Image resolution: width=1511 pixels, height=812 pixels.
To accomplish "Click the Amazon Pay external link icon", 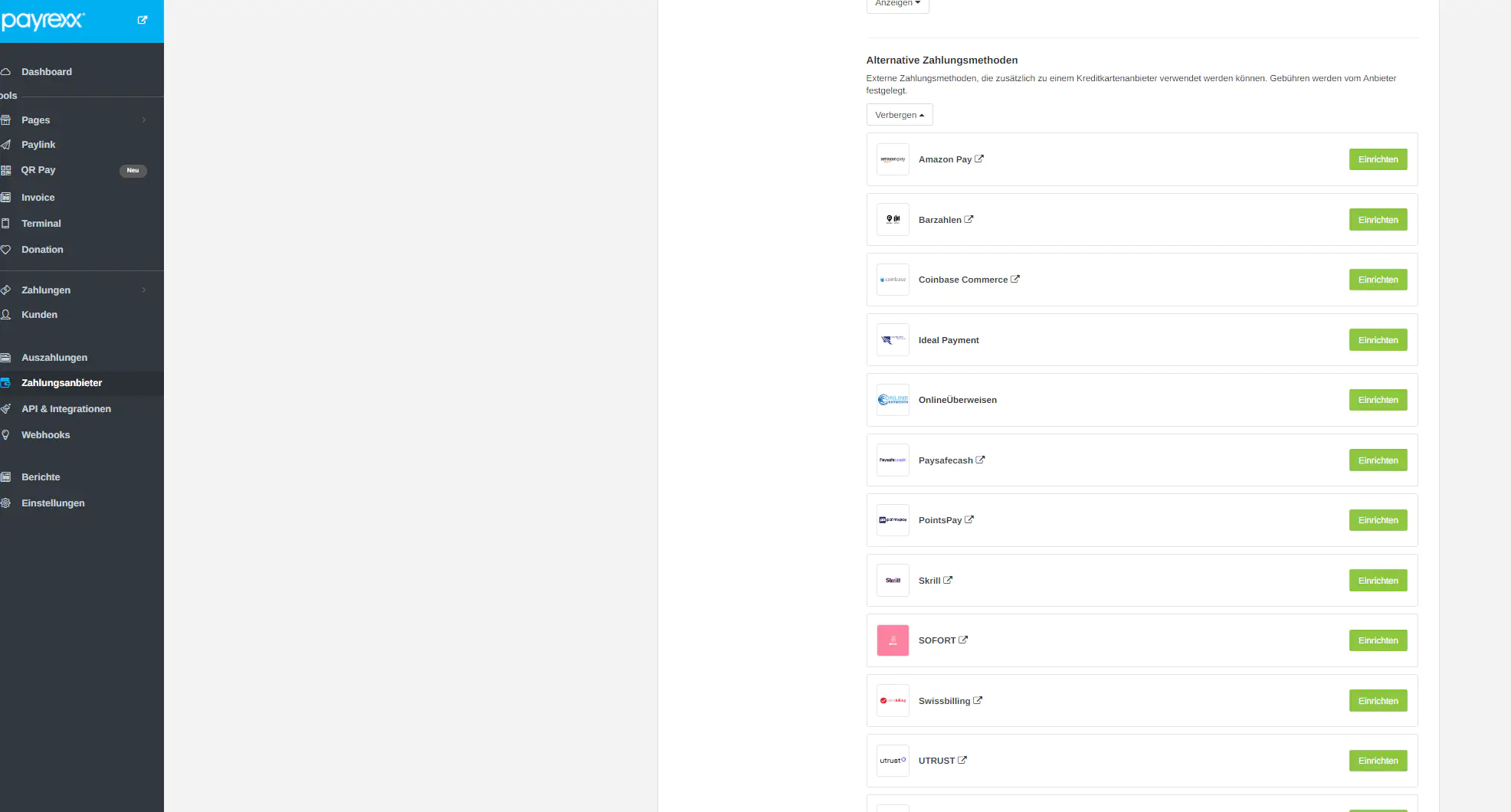I will click(x=979, y=159).
